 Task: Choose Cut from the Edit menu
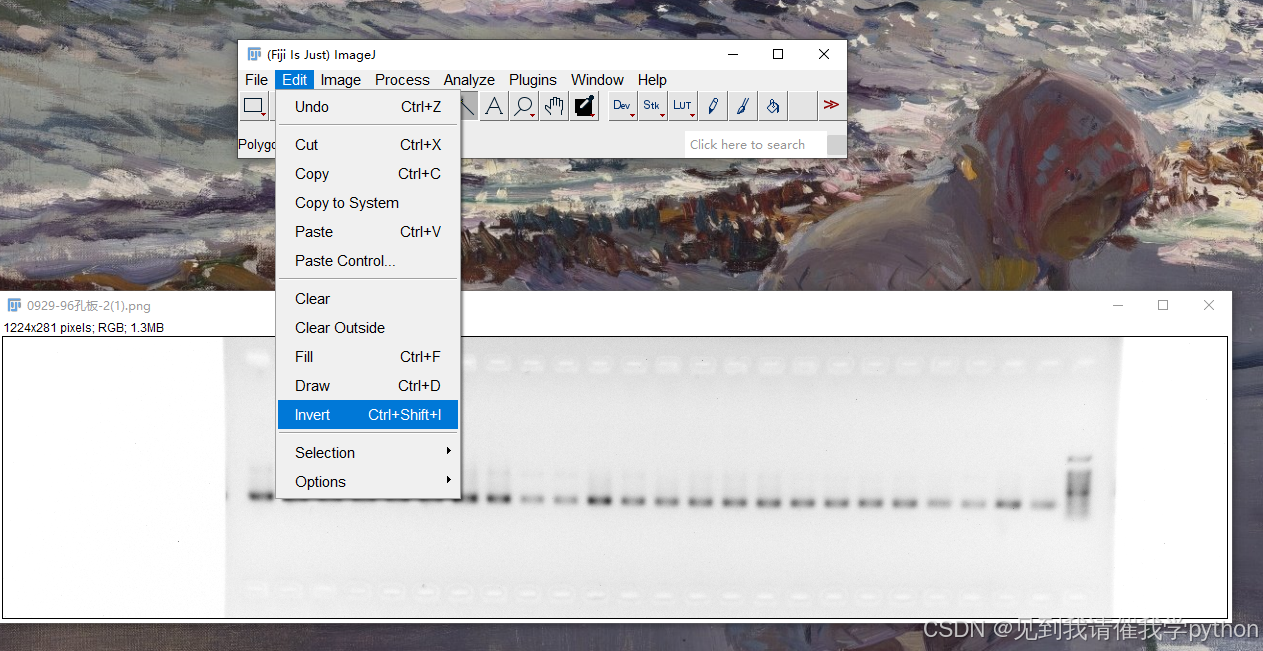point(368,145)
